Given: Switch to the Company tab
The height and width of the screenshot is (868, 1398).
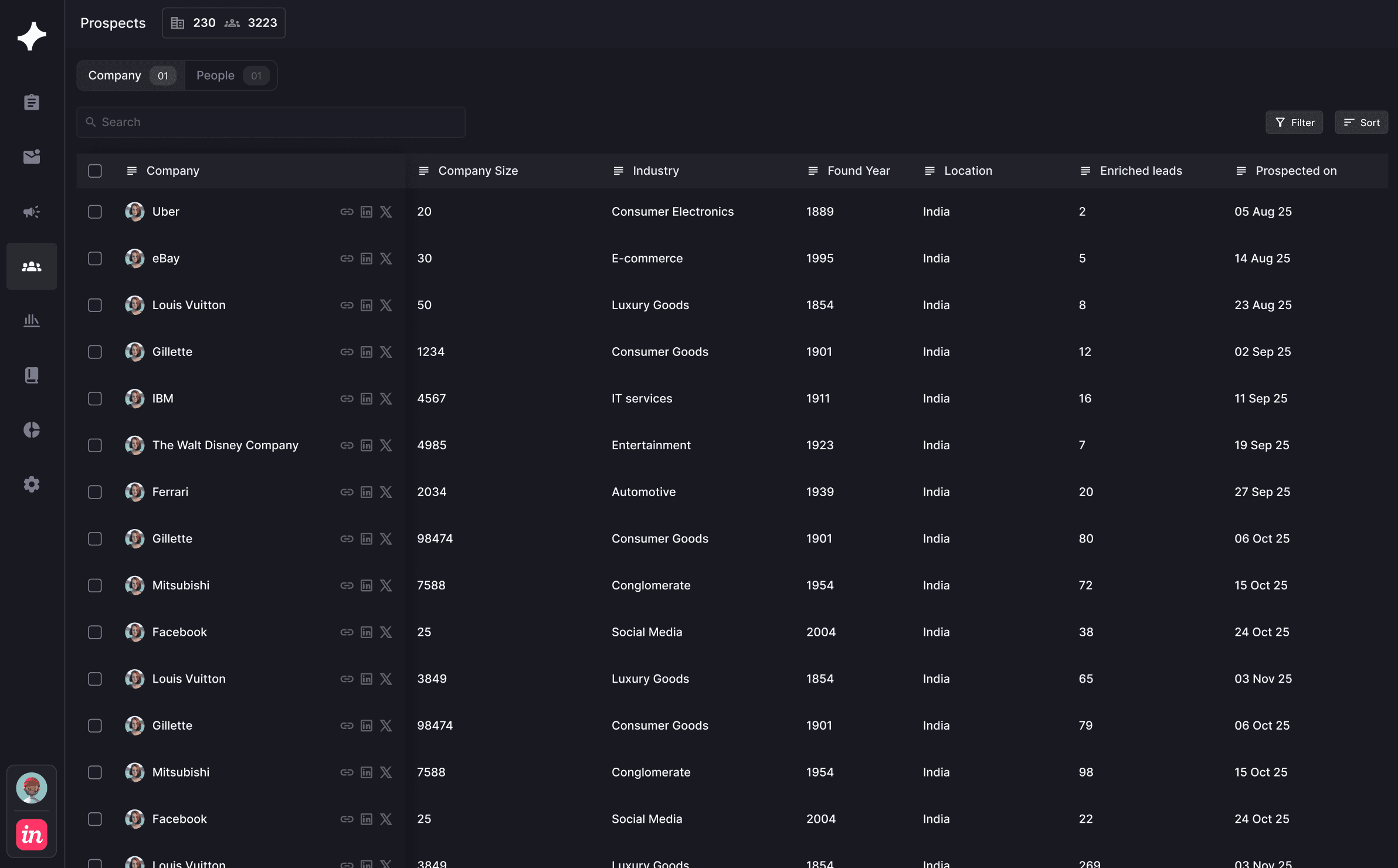Looking at the screenshot, I should tap(131, 76).
